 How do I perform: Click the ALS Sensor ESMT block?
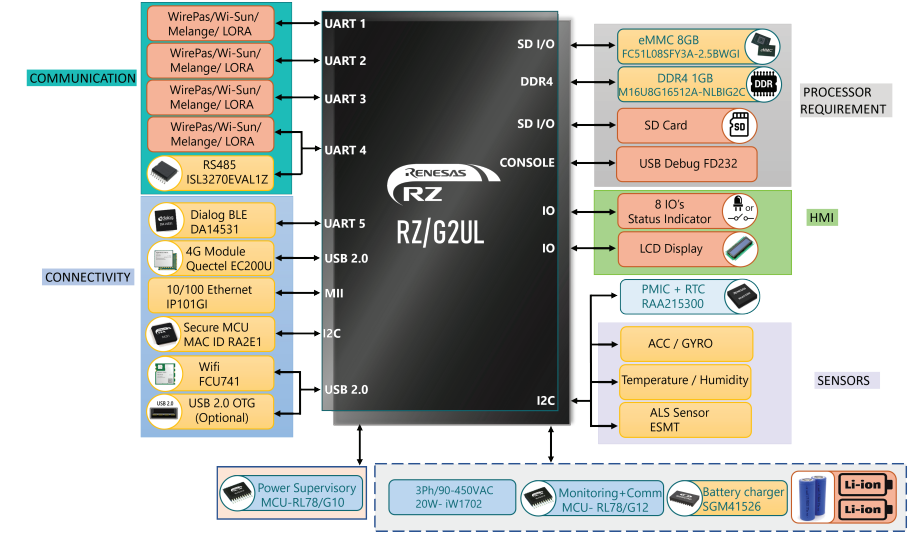pyautogui.click(x=685, y=420)
